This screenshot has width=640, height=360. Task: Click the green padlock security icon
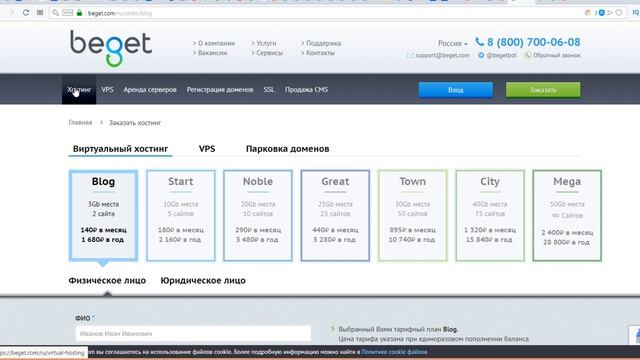pos(80,13)
